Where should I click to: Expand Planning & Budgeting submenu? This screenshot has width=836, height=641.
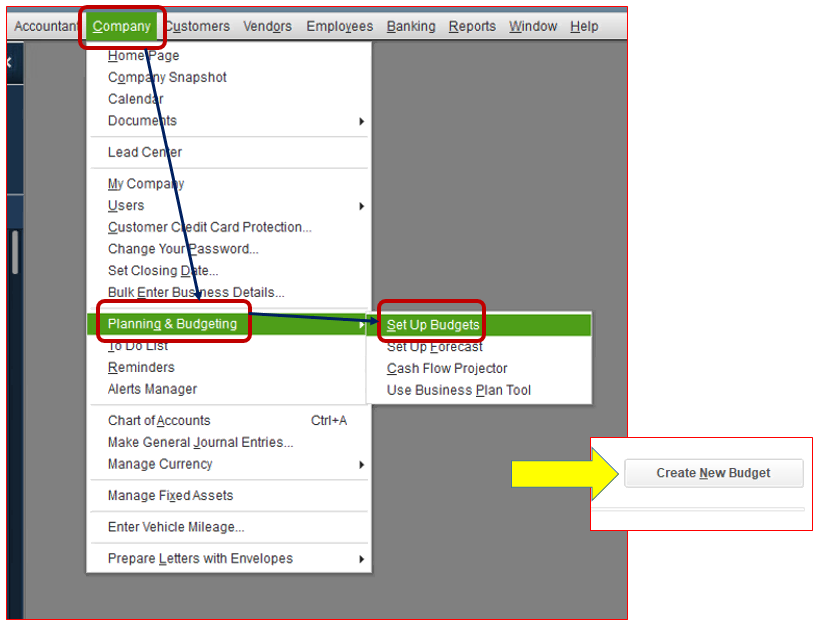point(229,324)
